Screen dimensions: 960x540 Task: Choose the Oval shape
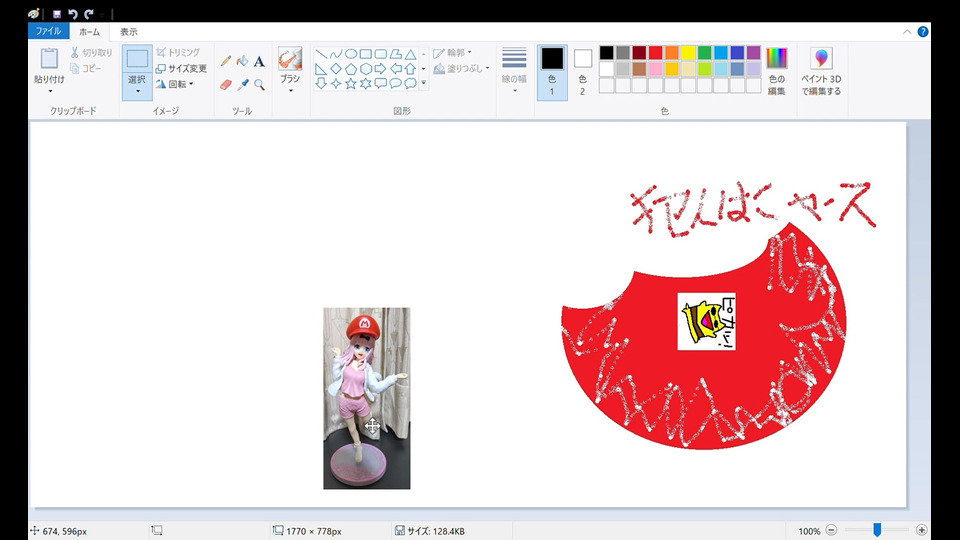pyautogui.click(x=351, y=54)
